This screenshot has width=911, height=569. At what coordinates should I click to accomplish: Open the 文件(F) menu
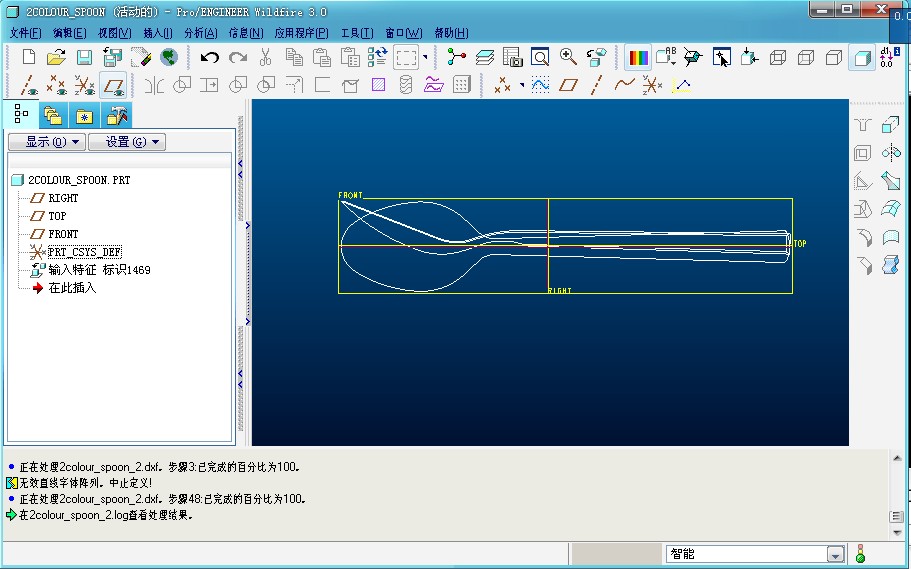(25, 33)
